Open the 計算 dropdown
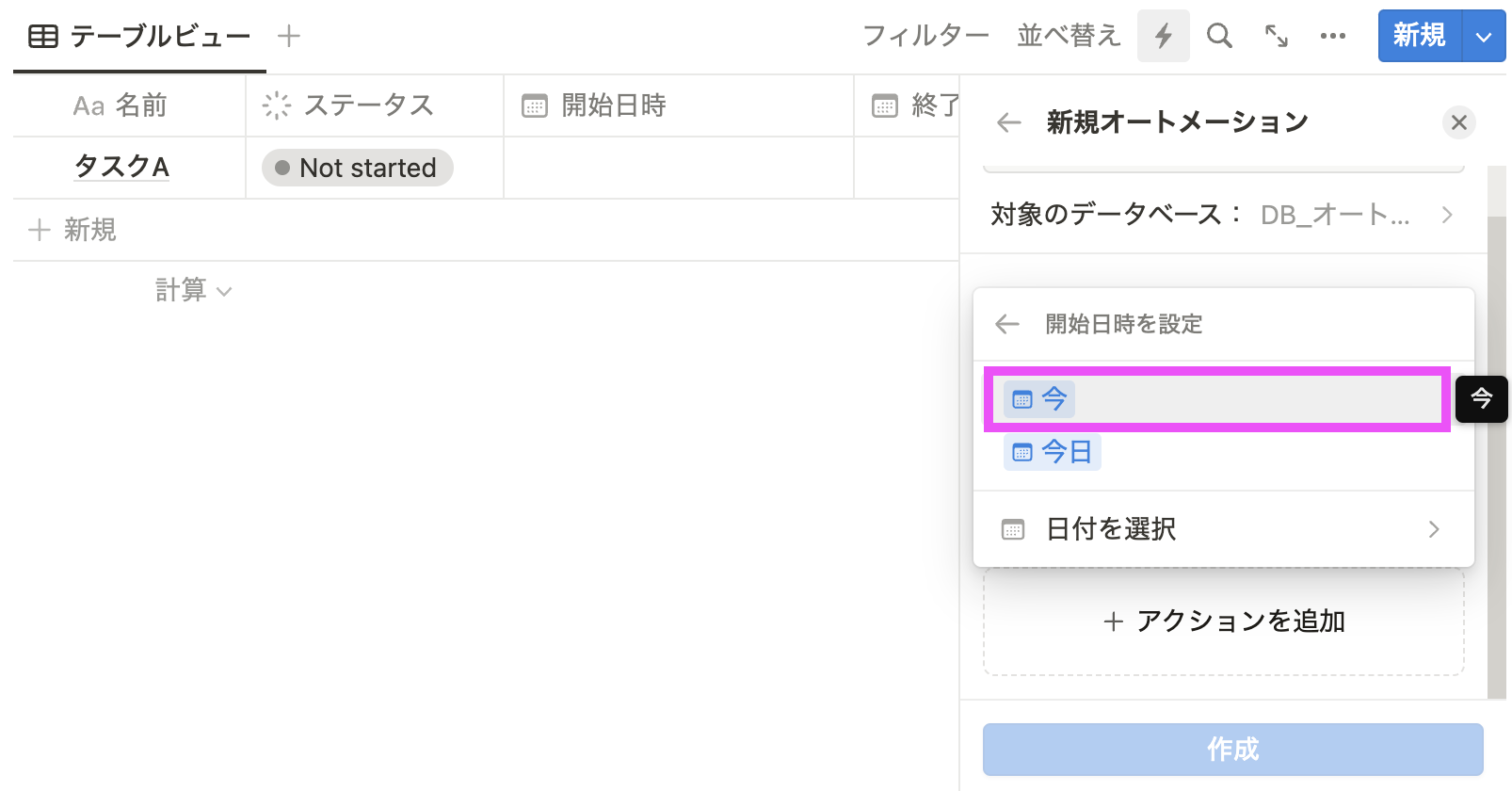This screenshot has height=791, width=1512. [x=193, y=290]
